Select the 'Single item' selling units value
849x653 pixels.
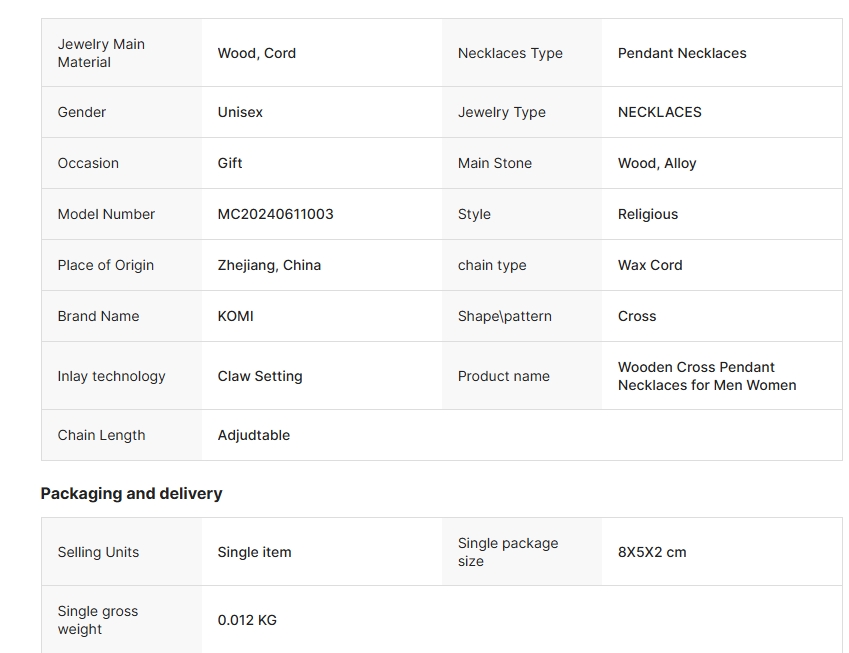255,552
